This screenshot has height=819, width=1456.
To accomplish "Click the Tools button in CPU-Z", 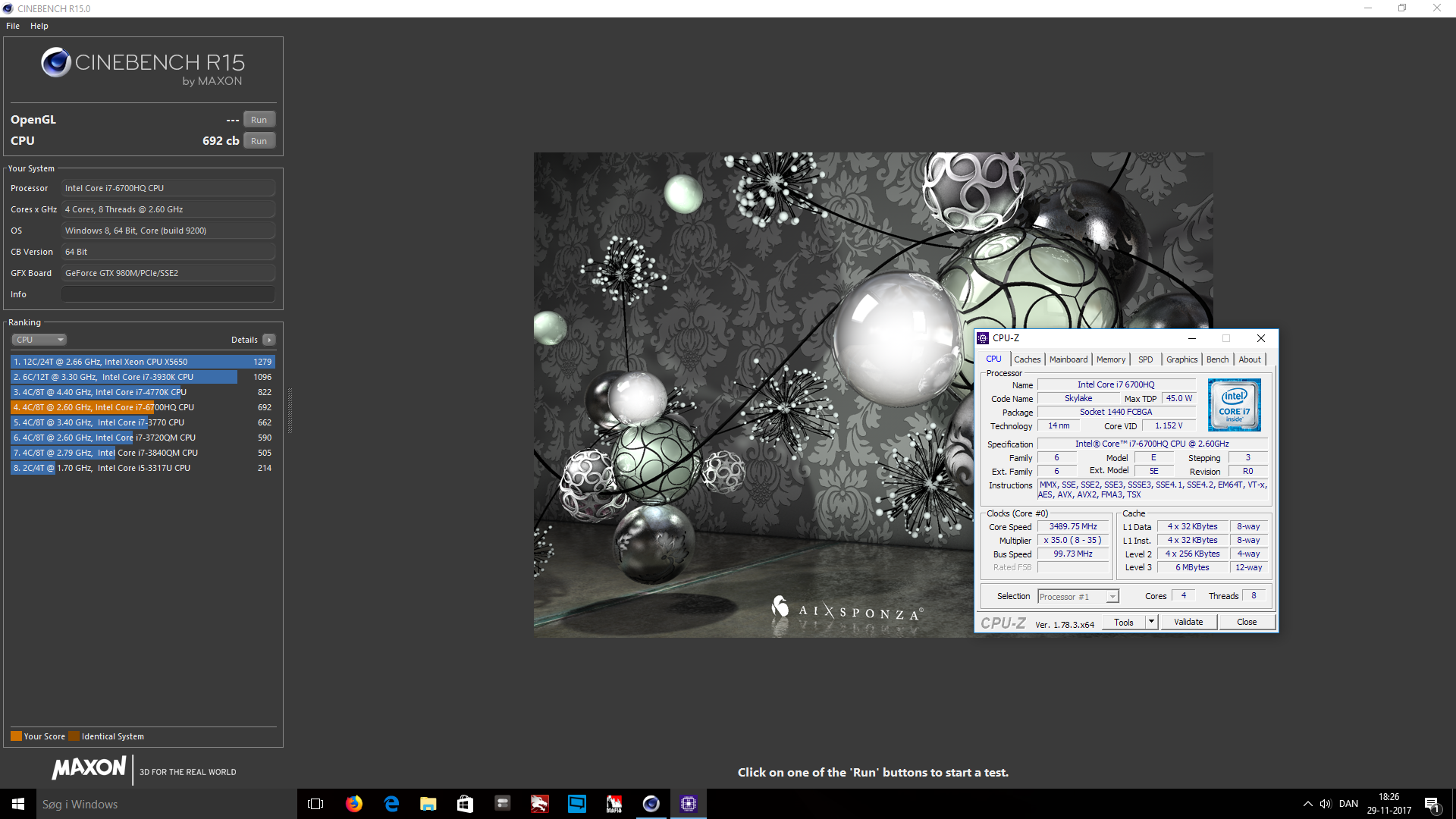I will 1124,623.
